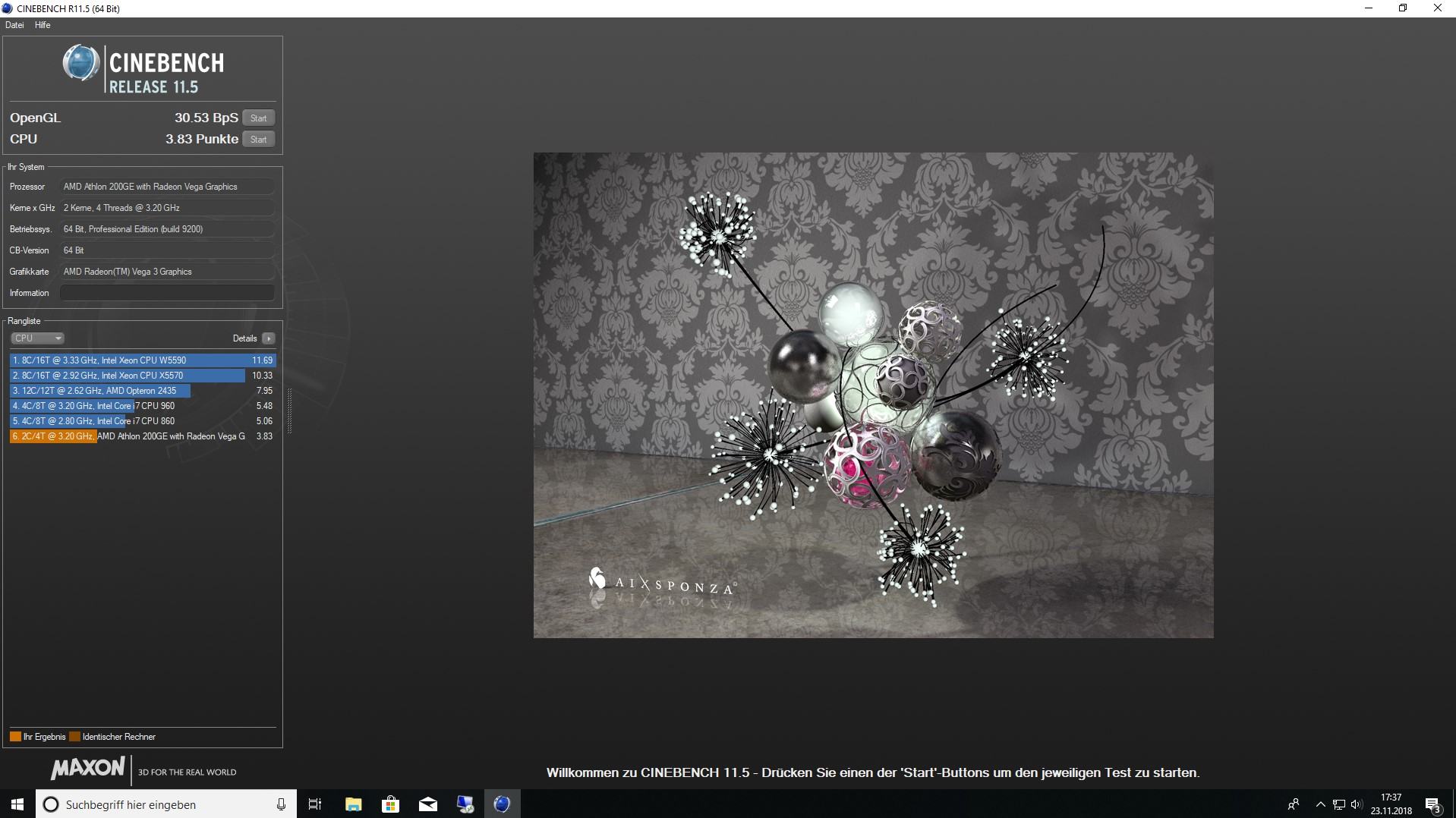Click the Grafikkarte Vega 3 Graphics field
This screenshot has width=1456, height=818.
[167, 272]
